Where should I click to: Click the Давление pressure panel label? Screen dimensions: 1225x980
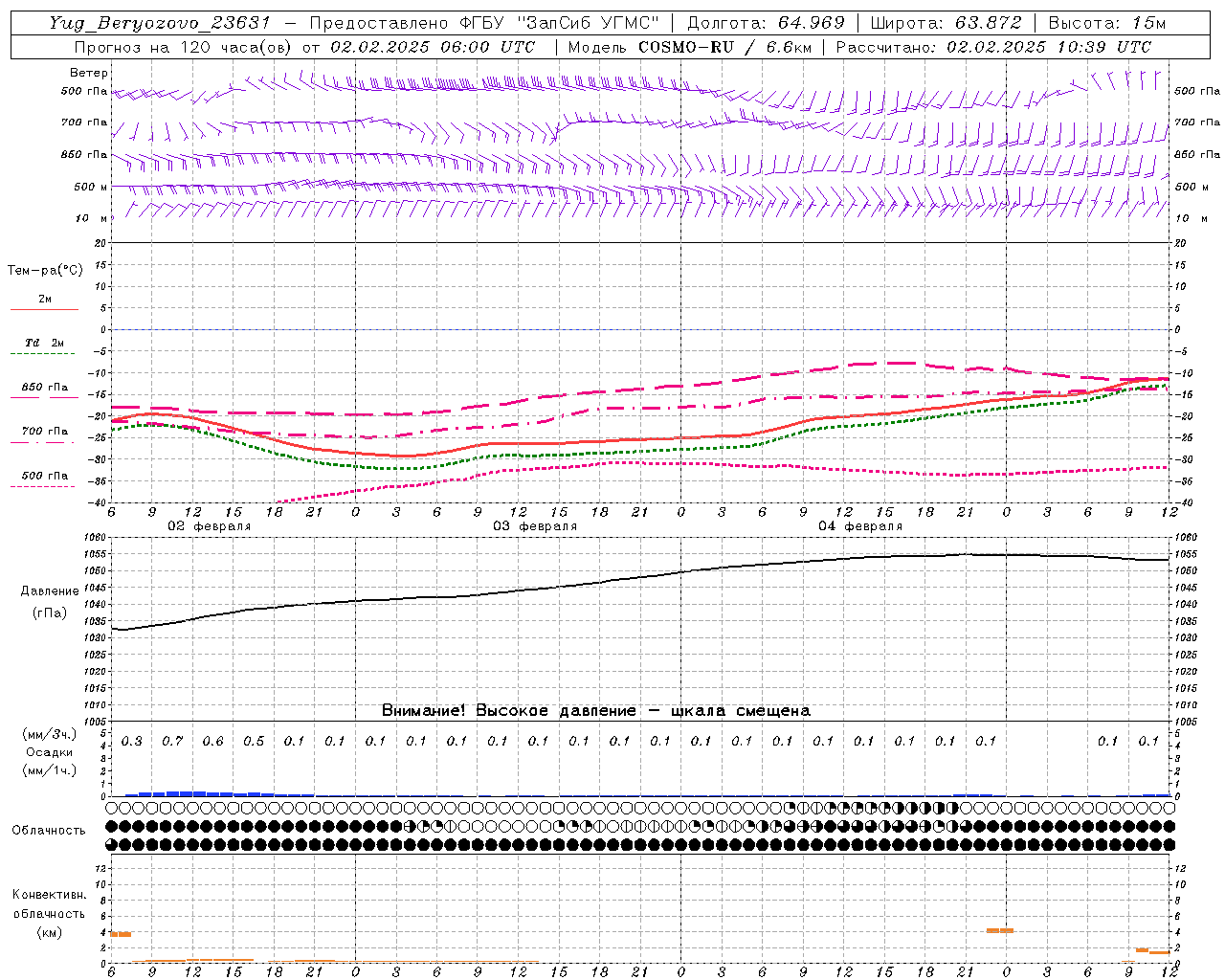50,591
